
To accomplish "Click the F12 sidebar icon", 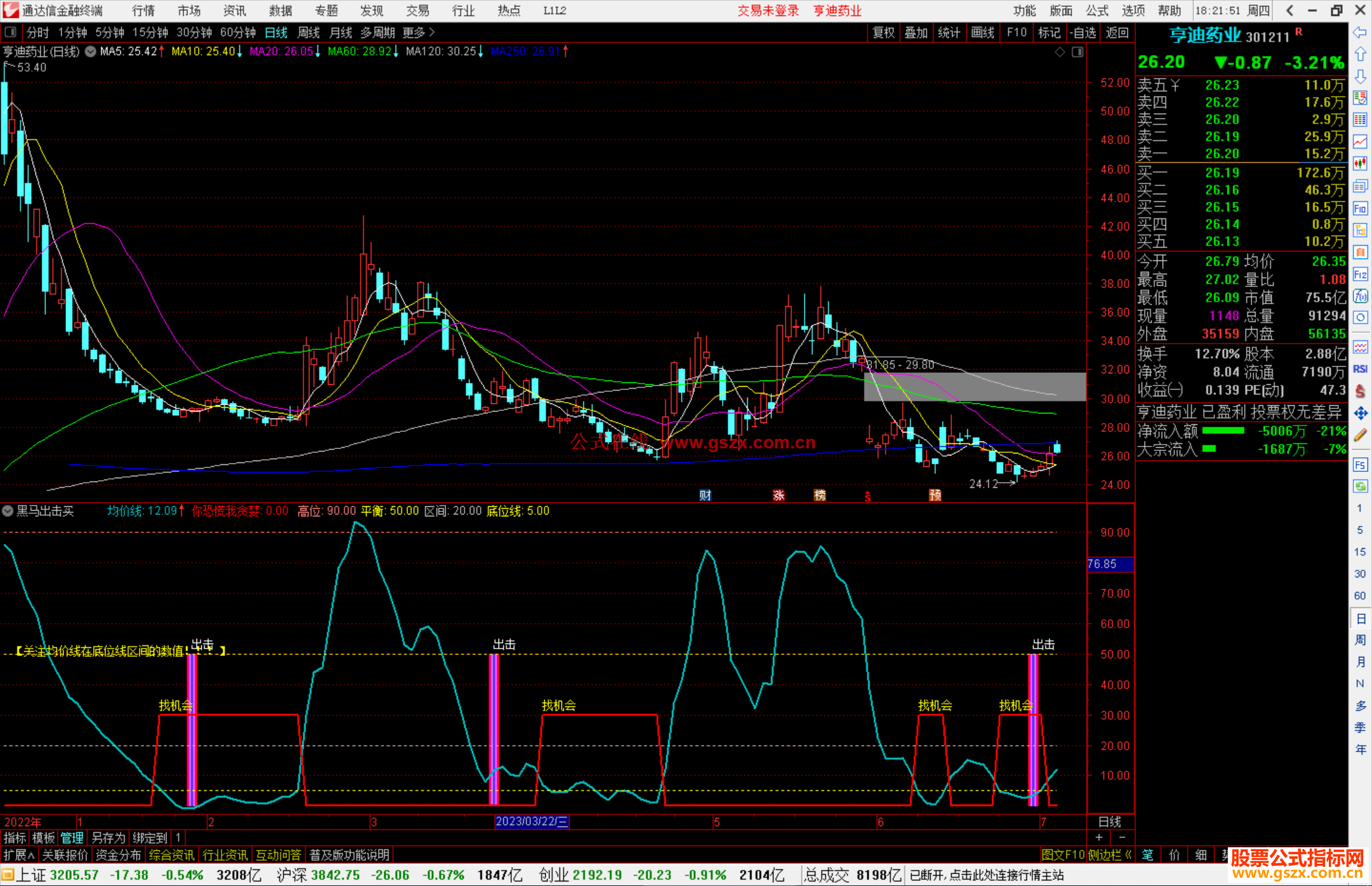I will [x=1360, y=274].
